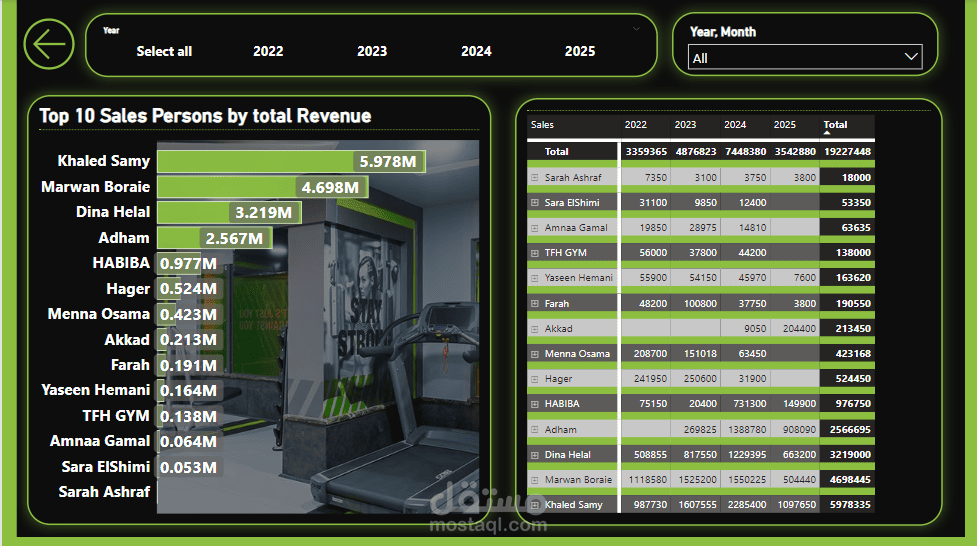
Task: Expand the Sarah Ashraf row
Action: click(x=535, y=178)
